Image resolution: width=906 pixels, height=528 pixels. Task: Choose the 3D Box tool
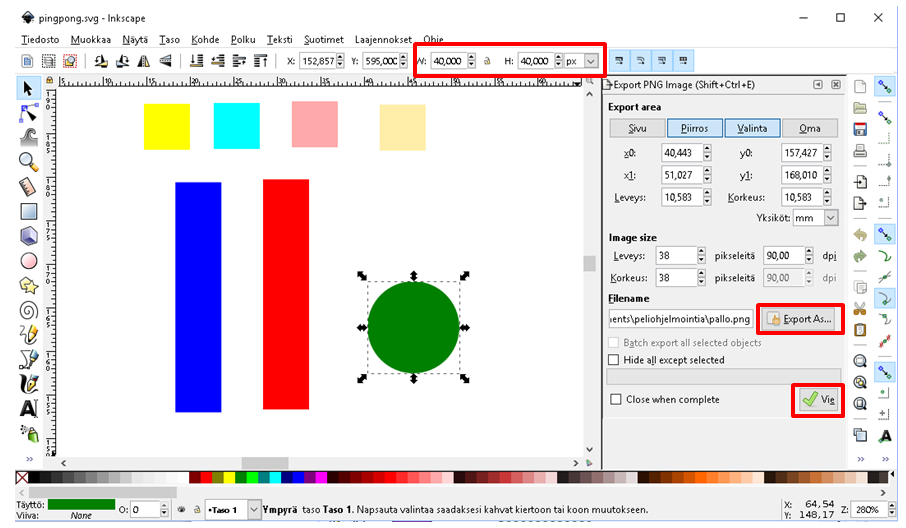click(x=28, y=235)
